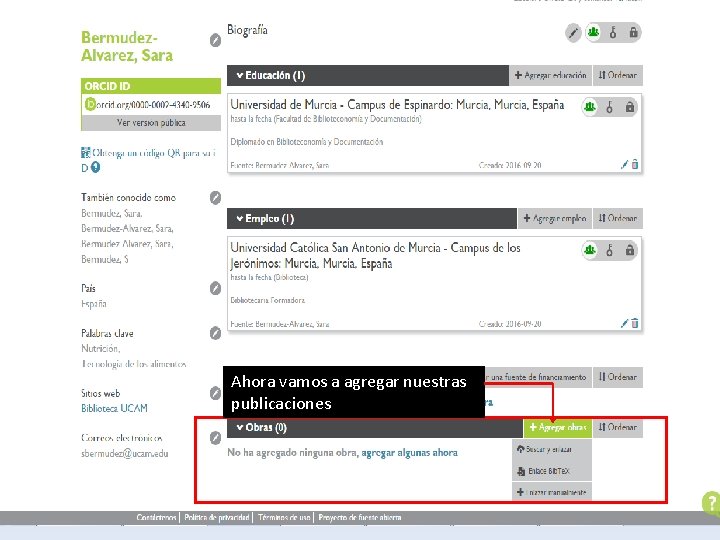Click Ver versión pública button
Viewport: 720px width, 540px height.
click(x=151, y=123)
